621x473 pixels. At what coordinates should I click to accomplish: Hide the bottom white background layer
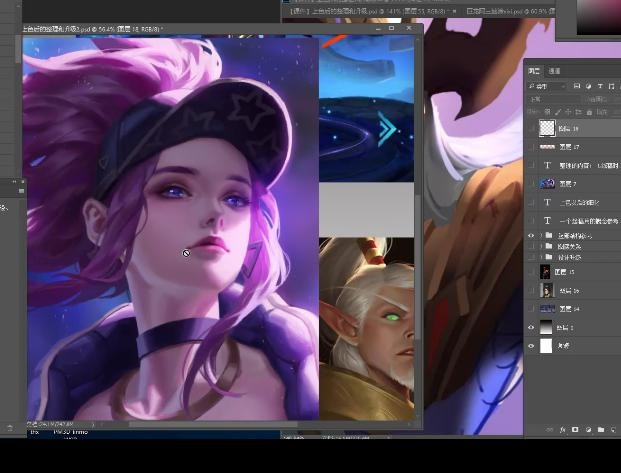pyautogui.click(x=531, y=346)
